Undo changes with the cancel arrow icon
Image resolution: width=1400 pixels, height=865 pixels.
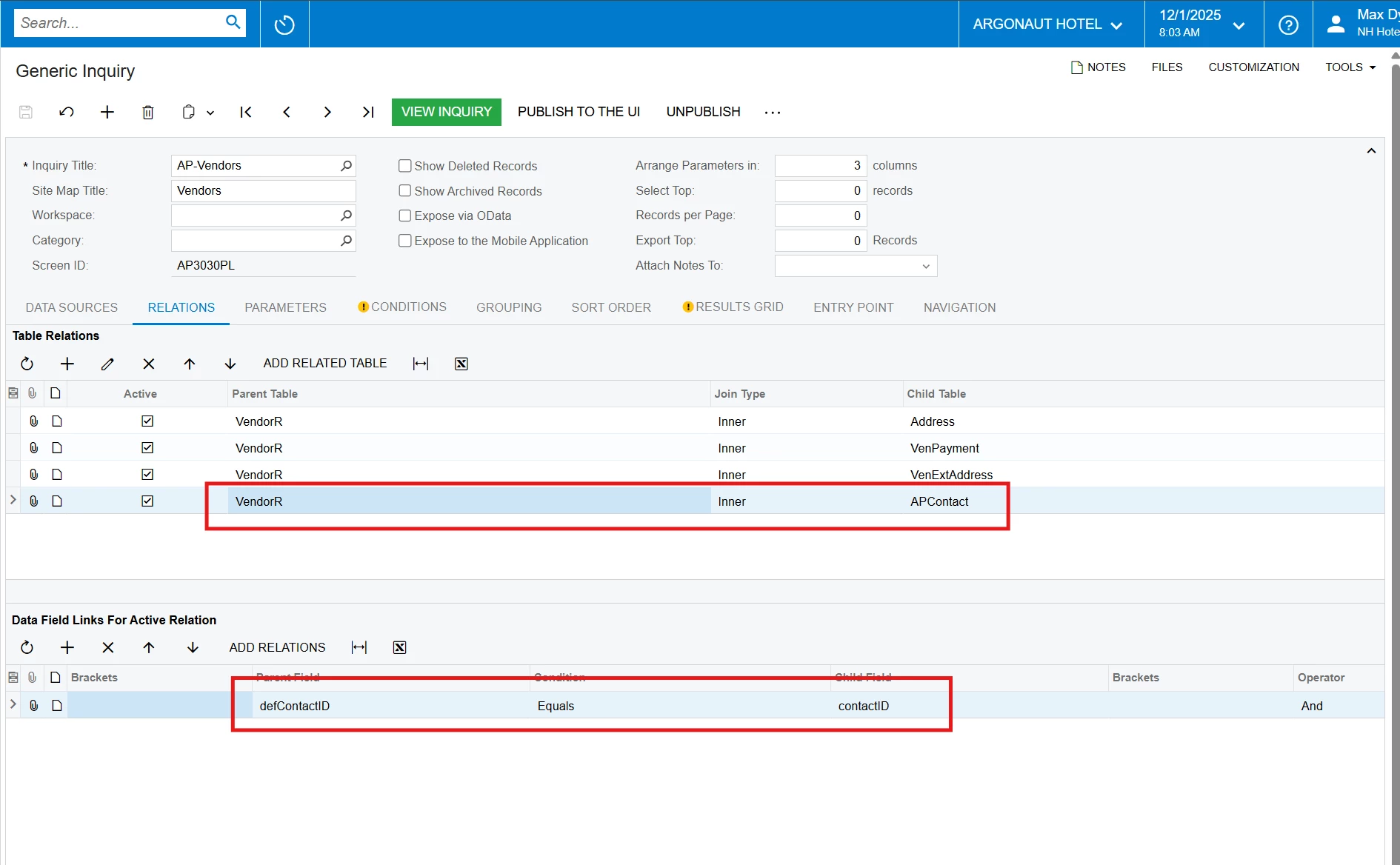(67, 112)
